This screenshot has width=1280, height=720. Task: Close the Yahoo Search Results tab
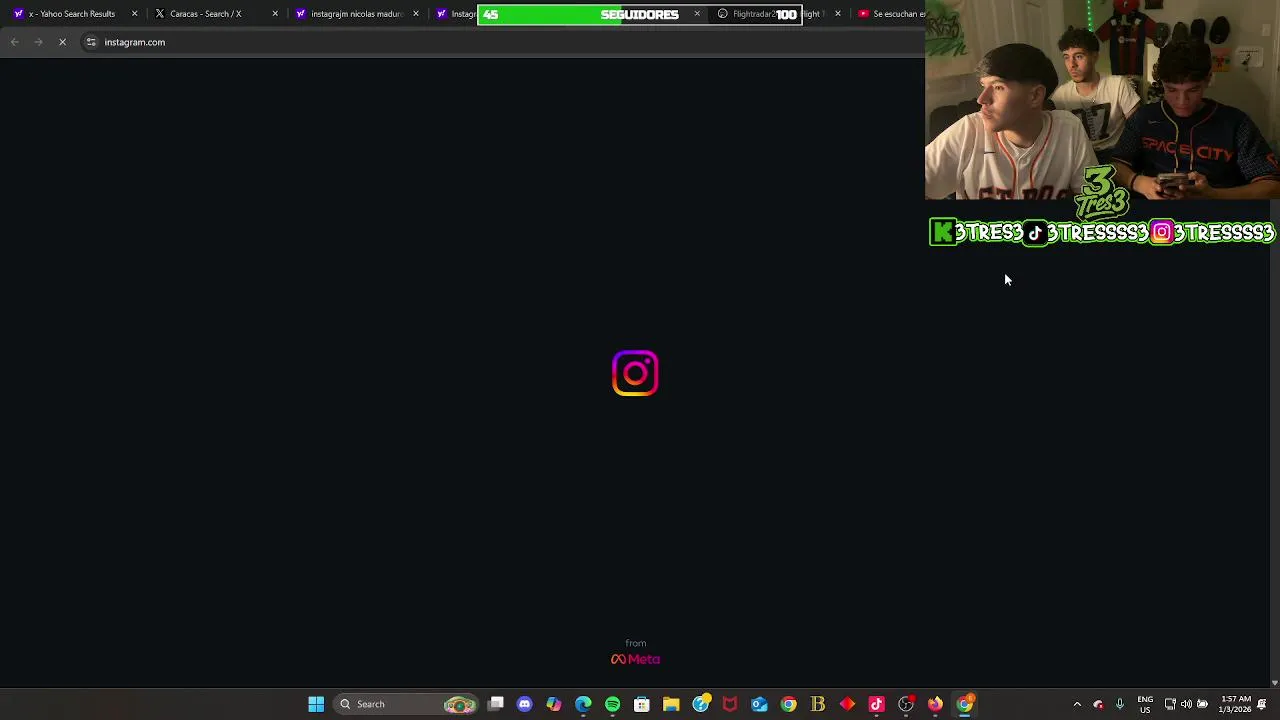click(x=135, y=14)
